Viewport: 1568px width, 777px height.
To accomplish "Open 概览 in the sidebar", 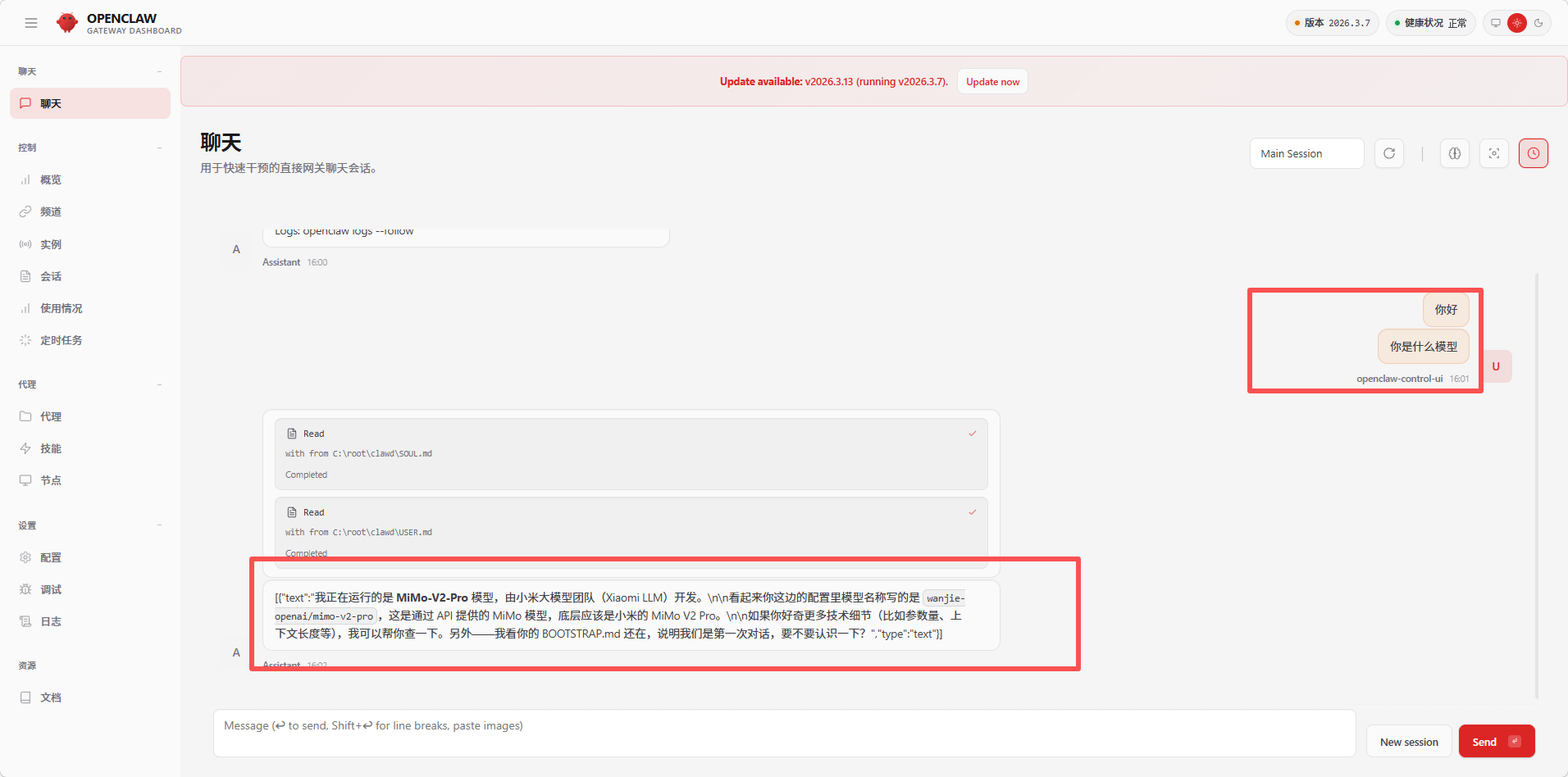I will (x=51, y=179).
